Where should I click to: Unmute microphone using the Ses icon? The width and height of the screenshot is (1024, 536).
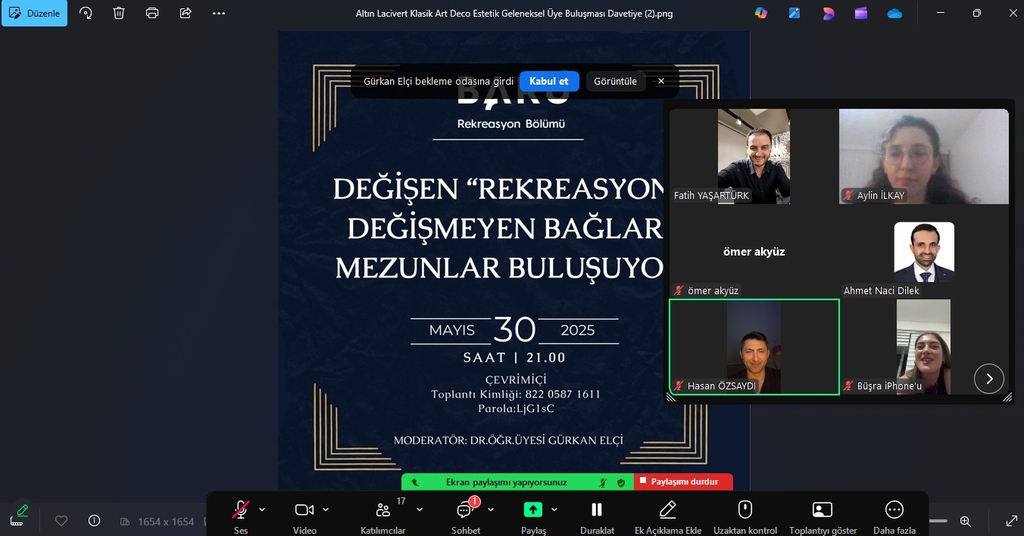[x=240, y=510]
